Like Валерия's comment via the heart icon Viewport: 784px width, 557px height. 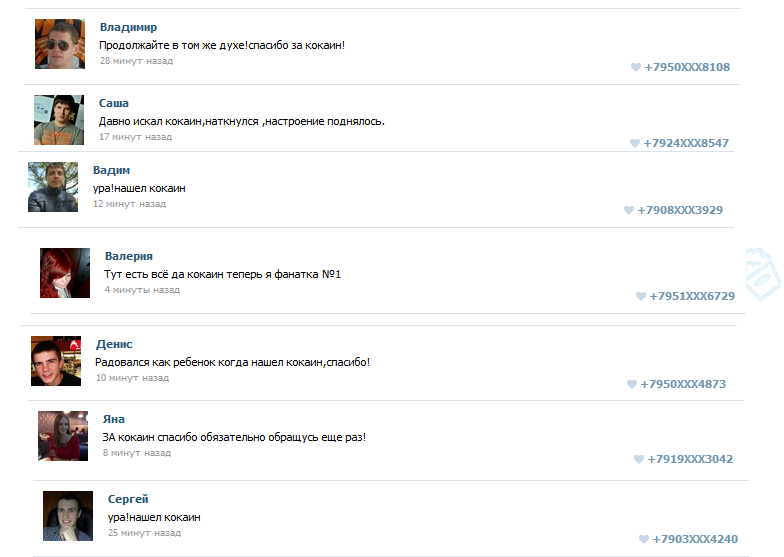tap(640, 296)
